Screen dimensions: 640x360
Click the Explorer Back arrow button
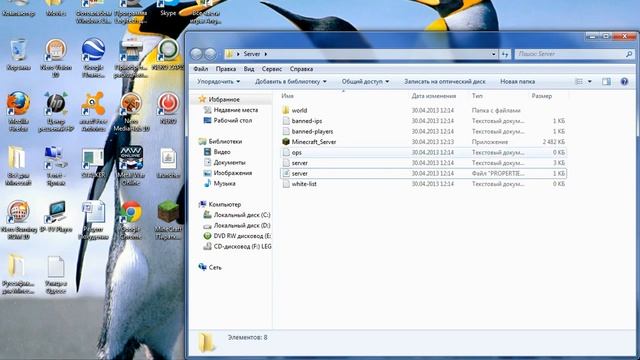pos(197,54)
